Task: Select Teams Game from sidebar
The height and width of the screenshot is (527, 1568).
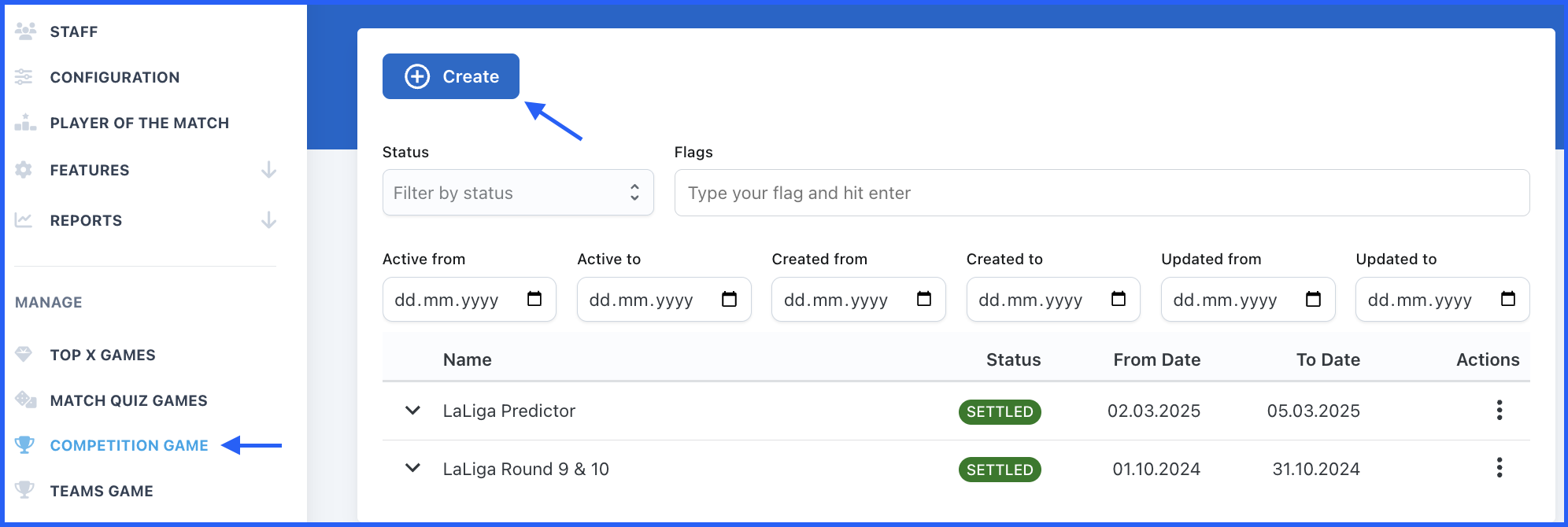Action: (102, 491)
